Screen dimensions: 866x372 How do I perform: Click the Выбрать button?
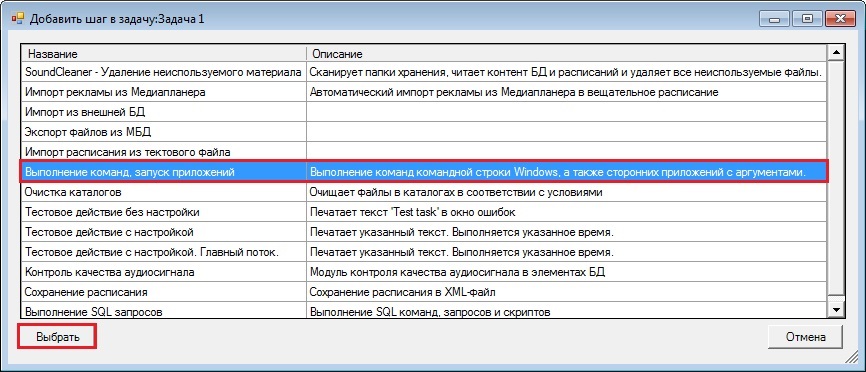pyautogui.click(x=58, y=337)
